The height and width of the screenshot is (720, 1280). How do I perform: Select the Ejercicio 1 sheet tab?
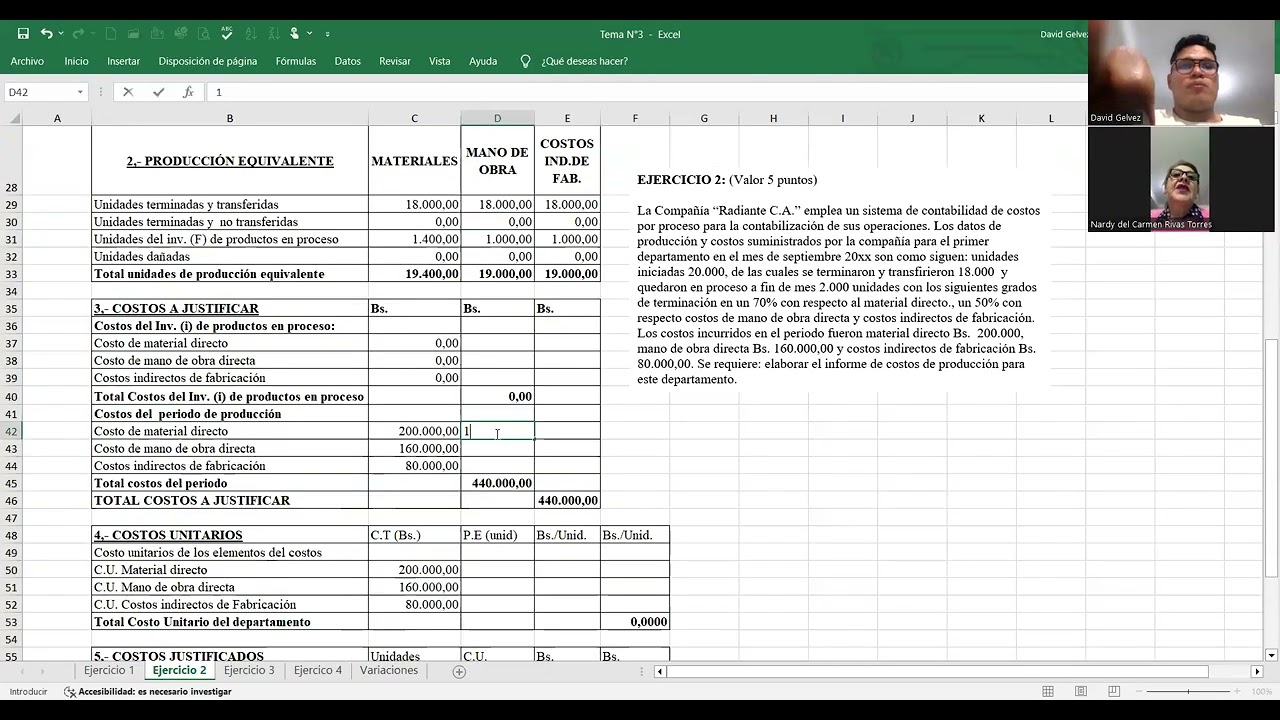109,670
